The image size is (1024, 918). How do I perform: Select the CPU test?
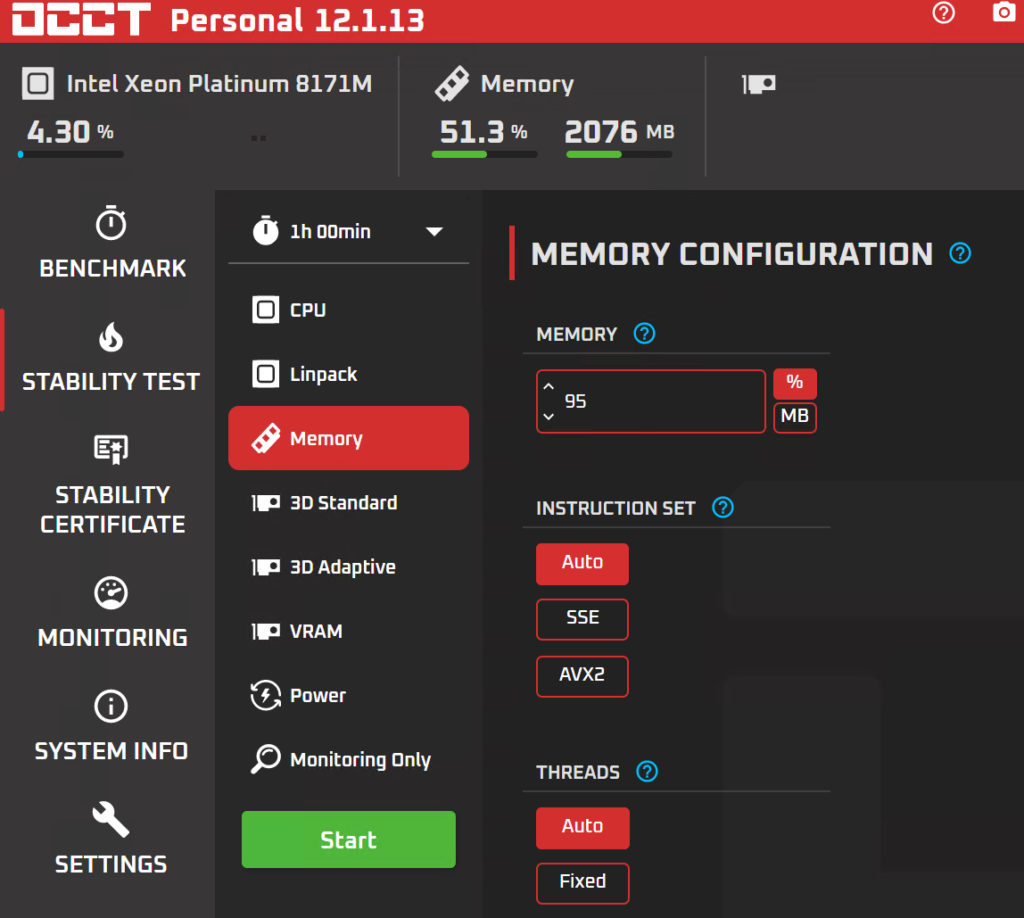[x=349, y=309]
